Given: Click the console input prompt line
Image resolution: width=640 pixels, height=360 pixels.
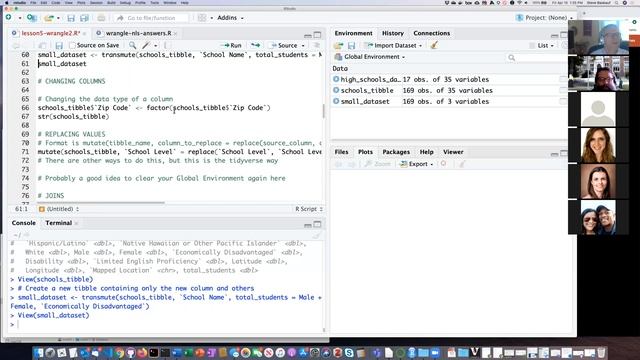Looking at the screenshot, I should tap(167, 324).
